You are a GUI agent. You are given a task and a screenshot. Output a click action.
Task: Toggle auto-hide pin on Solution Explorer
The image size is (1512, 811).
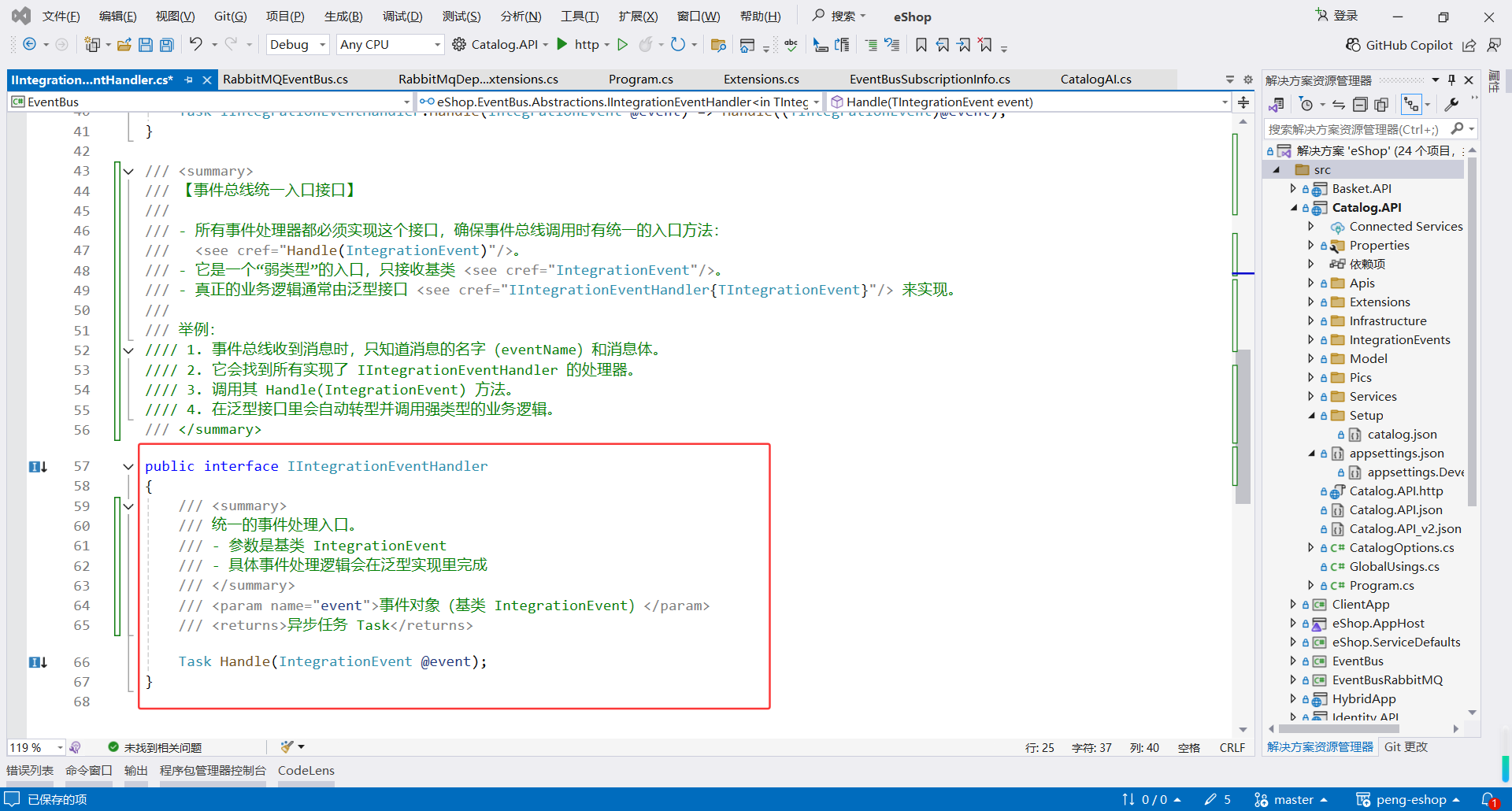point(1451,80)
